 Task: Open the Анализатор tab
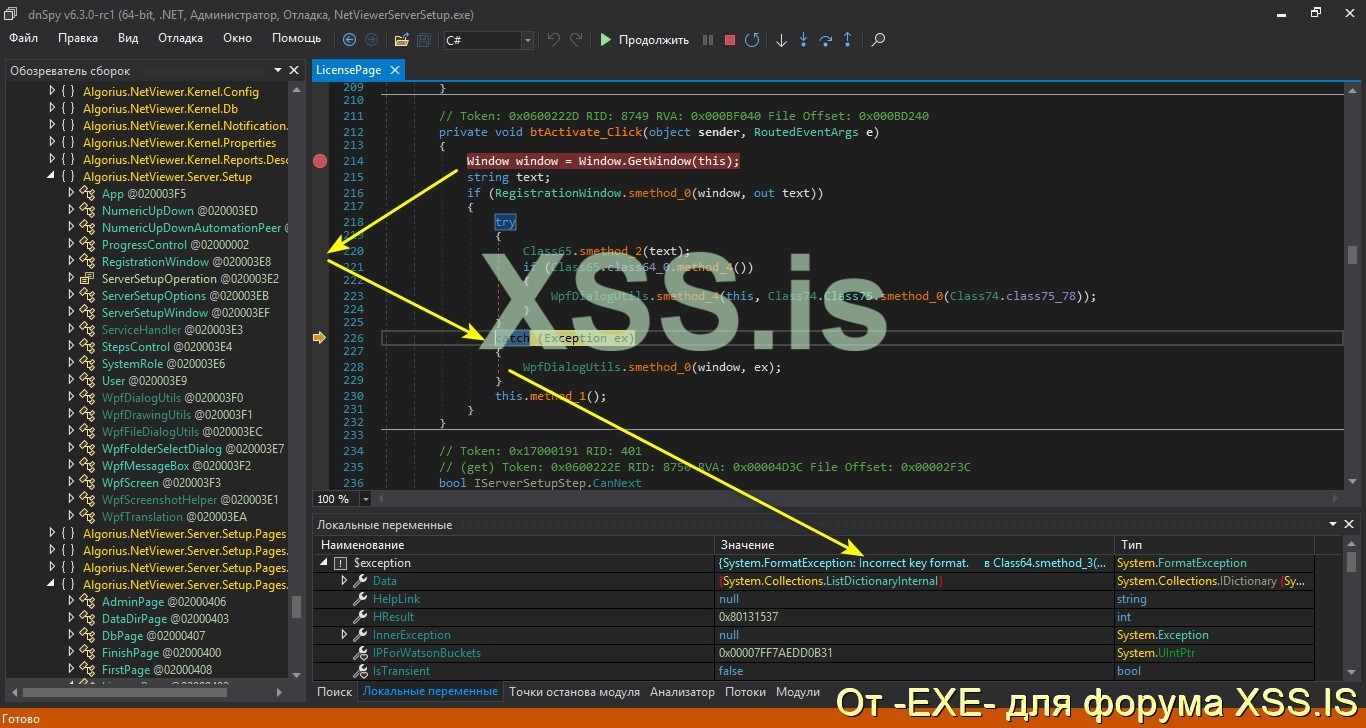coord(682,692)
